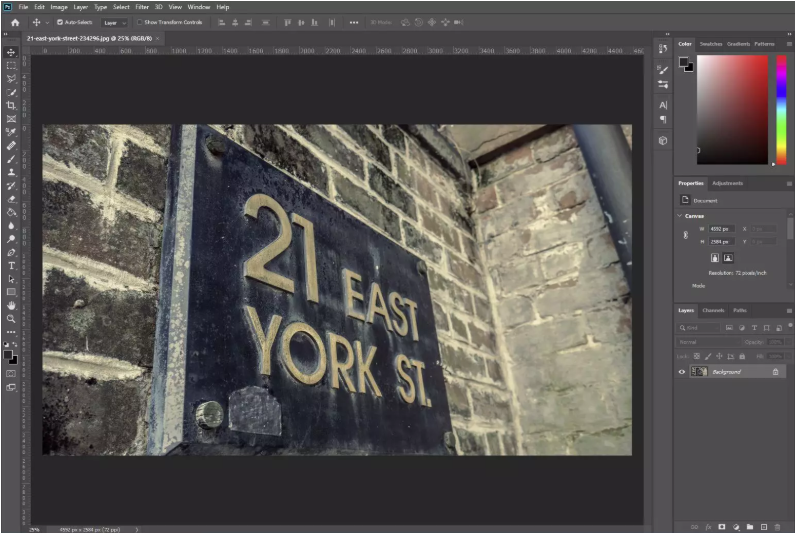Screen dimensions: 795x533
Task: Enable Show Transform Controls checkbox
Action: (139, 22)
